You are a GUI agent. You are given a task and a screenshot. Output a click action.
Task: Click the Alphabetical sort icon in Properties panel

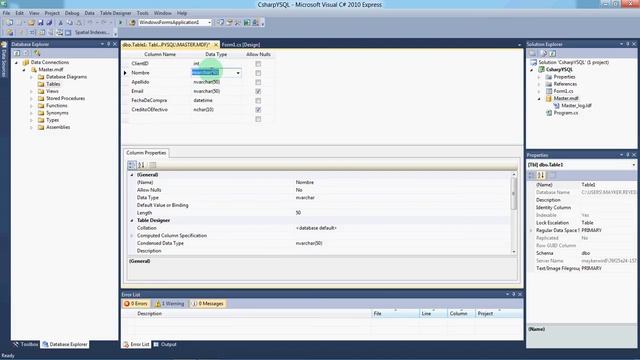pos(541,175)
